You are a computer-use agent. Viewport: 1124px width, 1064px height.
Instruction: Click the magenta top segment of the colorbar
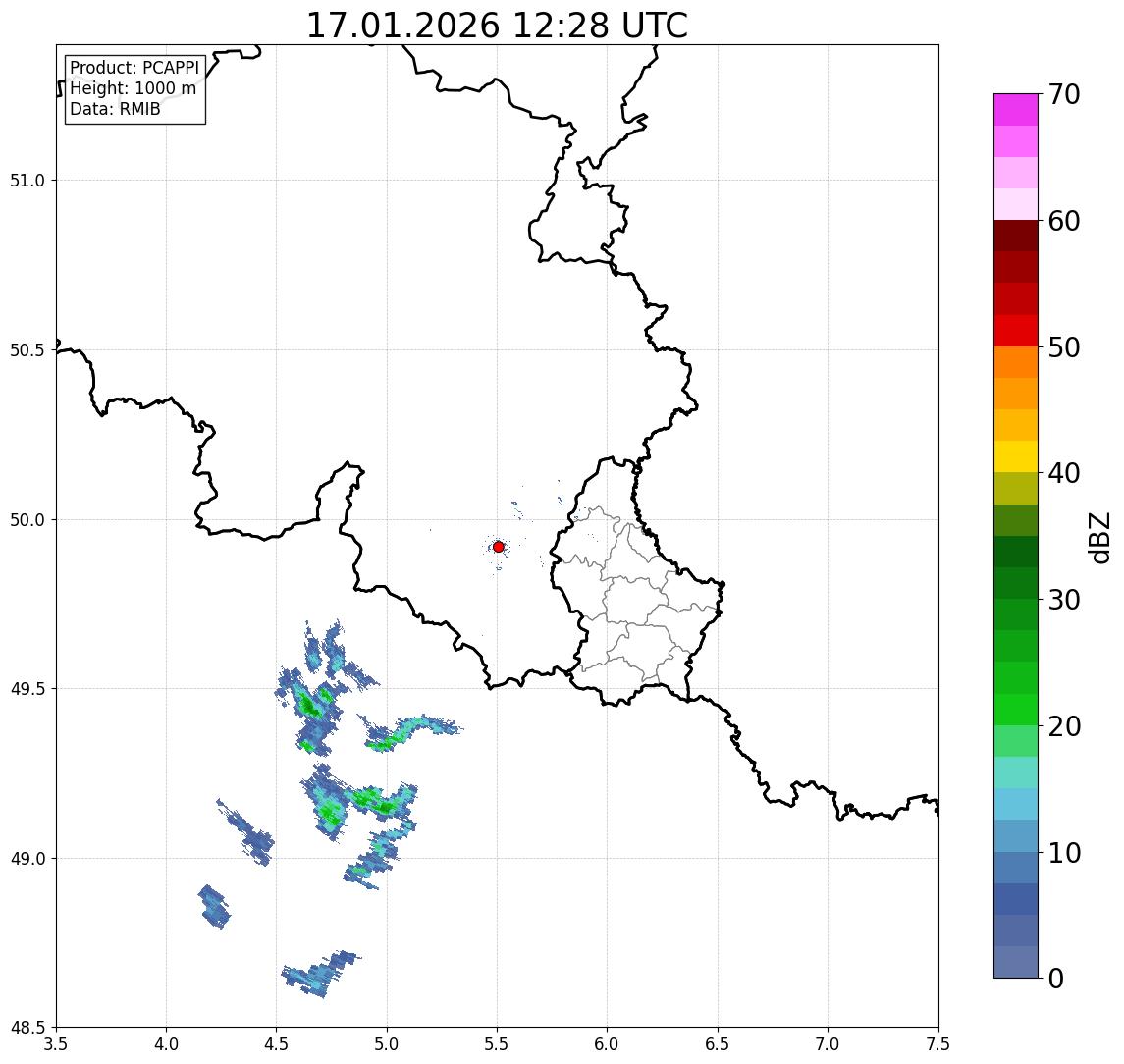(x=1016, y=110)
